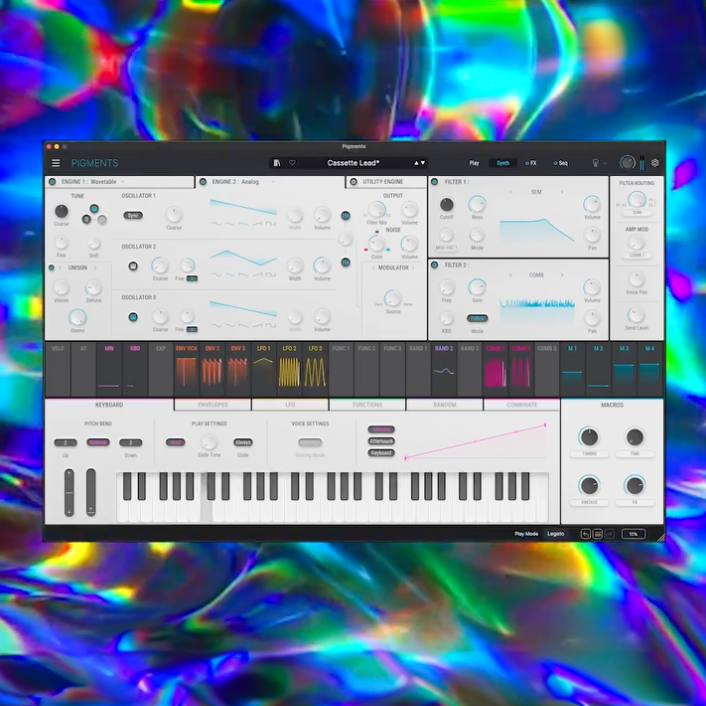706x706 pixels.
Task: Click the RAND 2 modulation source
Action: (x=444, y=369)
